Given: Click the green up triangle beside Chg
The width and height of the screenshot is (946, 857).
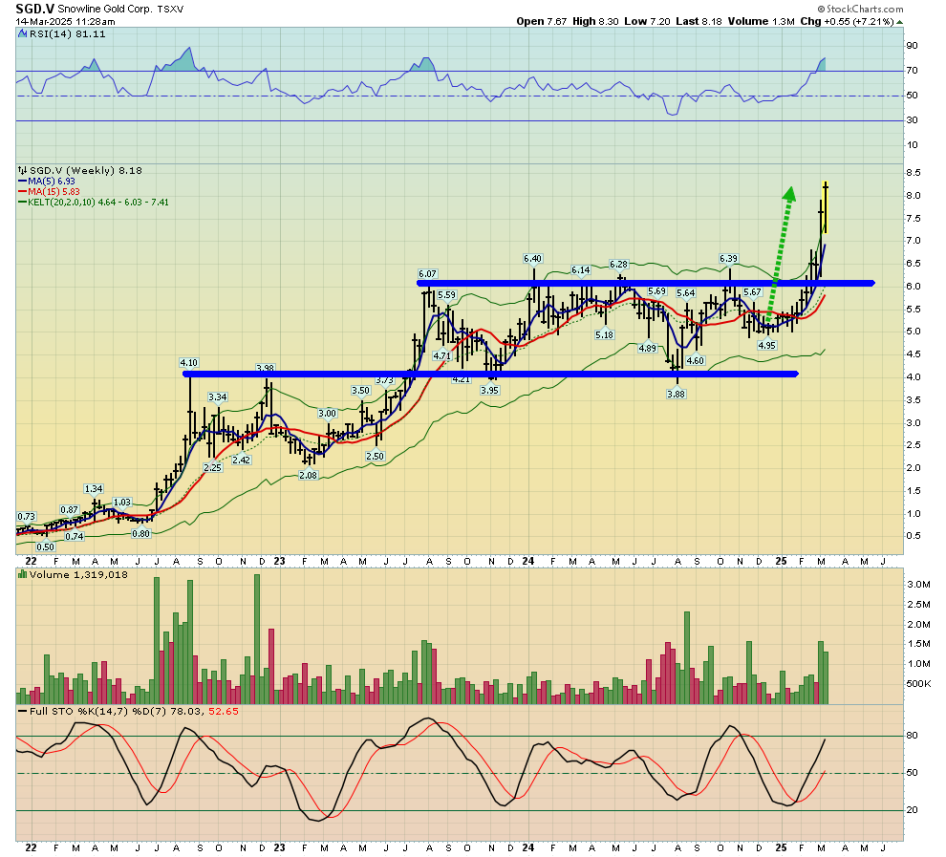Looking at the screenshot, I should [900, 22].
